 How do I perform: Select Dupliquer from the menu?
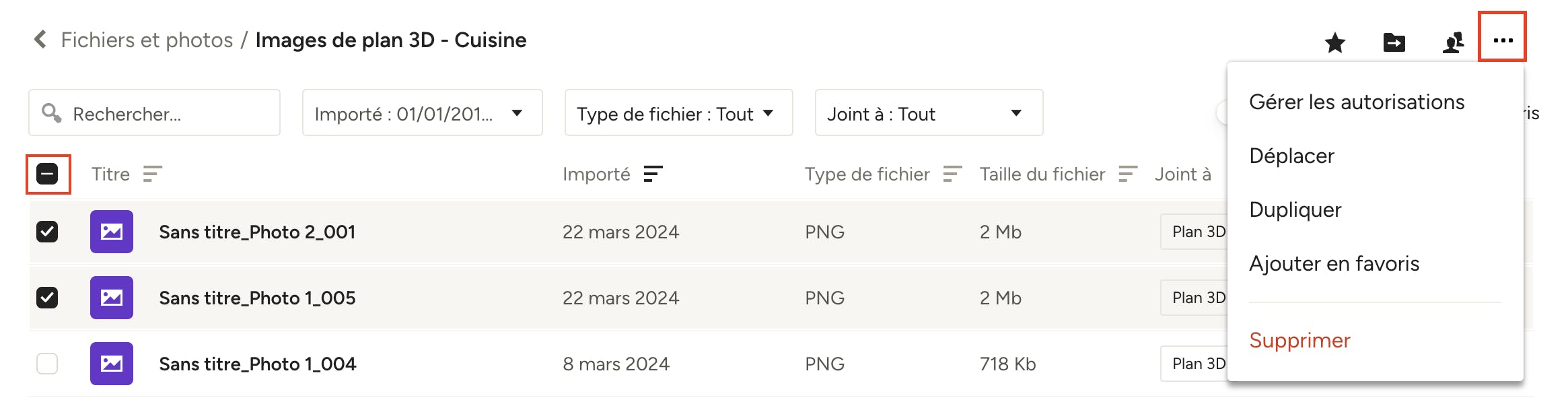pos(1295,210)
